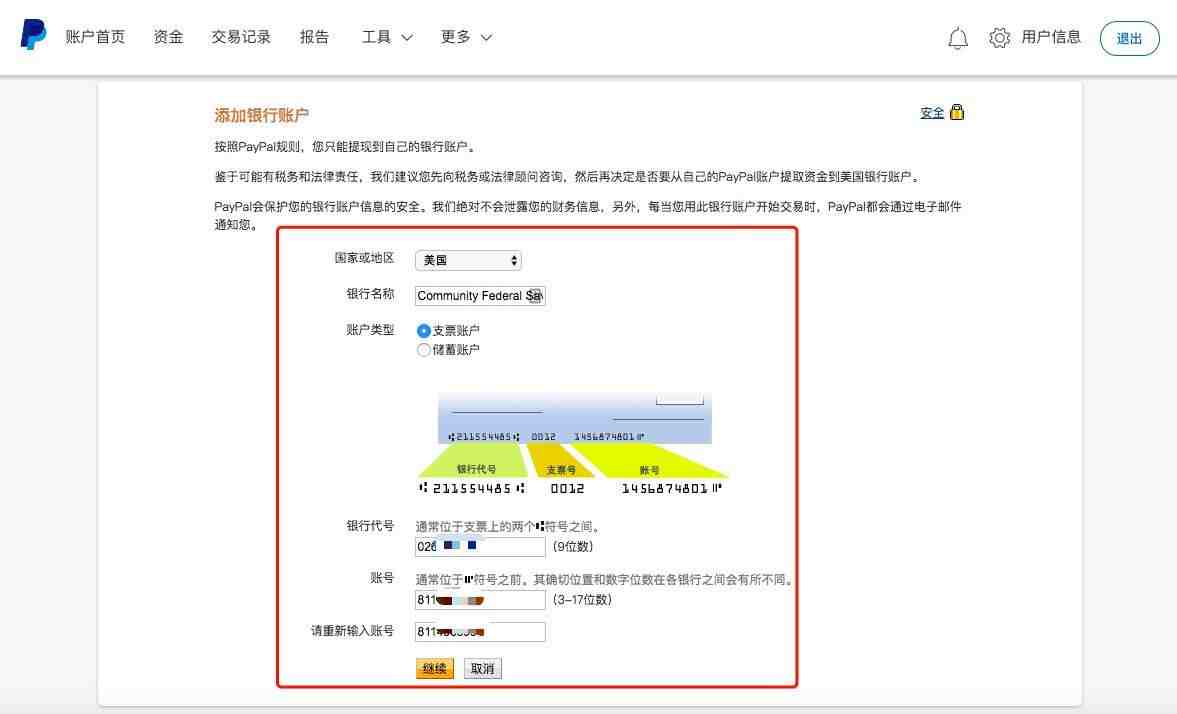Click the 退出 logout button
Screen dimensions: 1177x714
[1130, 38]
